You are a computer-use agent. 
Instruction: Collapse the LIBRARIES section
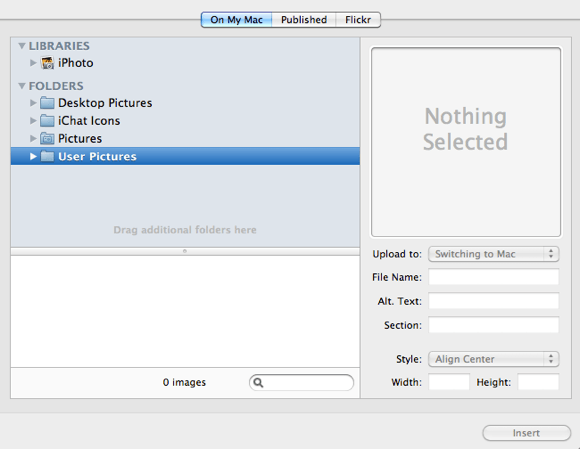(22, 46)
